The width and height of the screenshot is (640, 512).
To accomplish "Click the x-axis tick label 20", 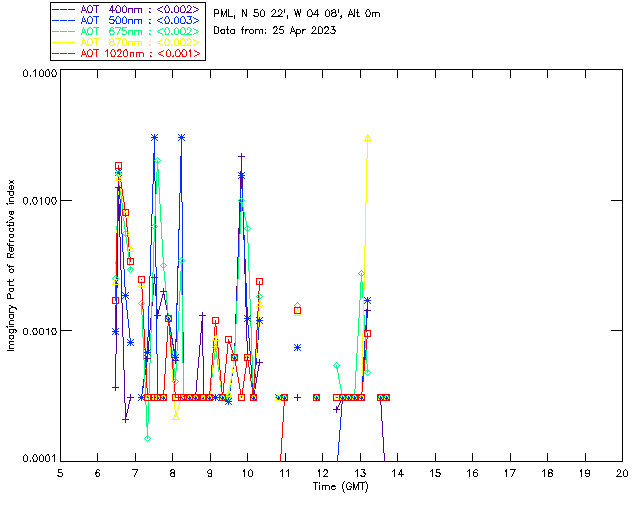I will [x=622, y=473].
